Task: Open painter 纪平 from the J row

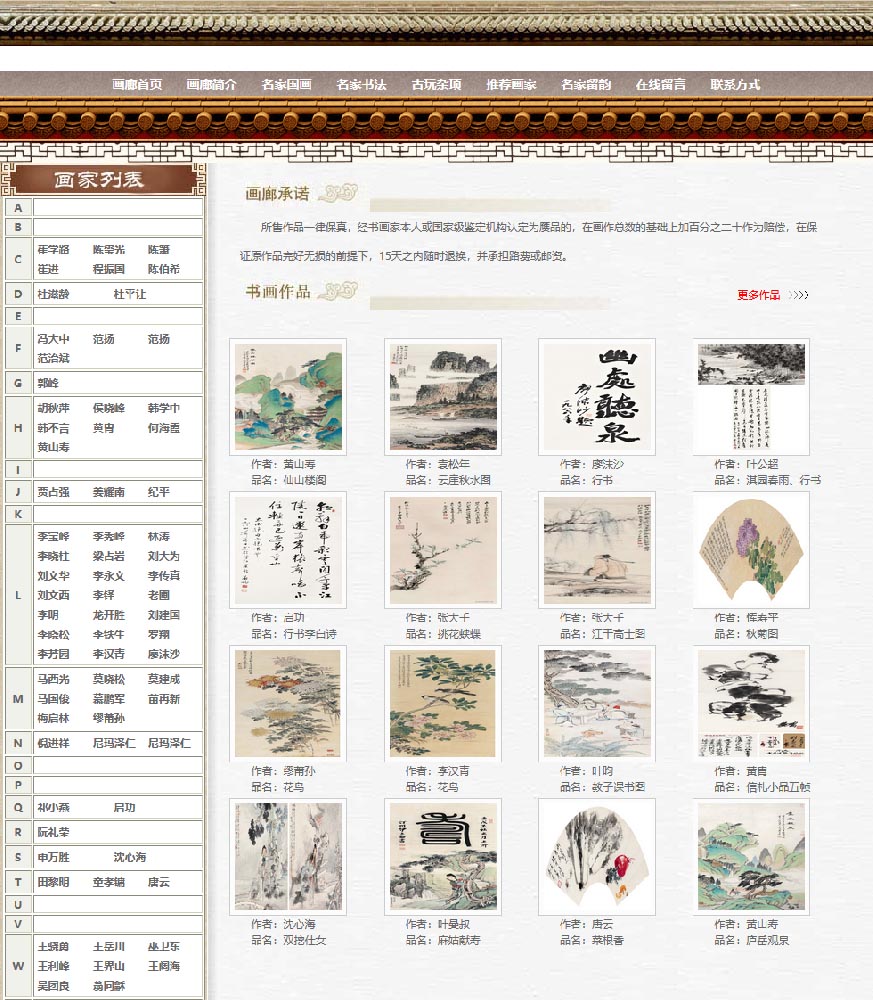Action: click(x=159, y=492)
